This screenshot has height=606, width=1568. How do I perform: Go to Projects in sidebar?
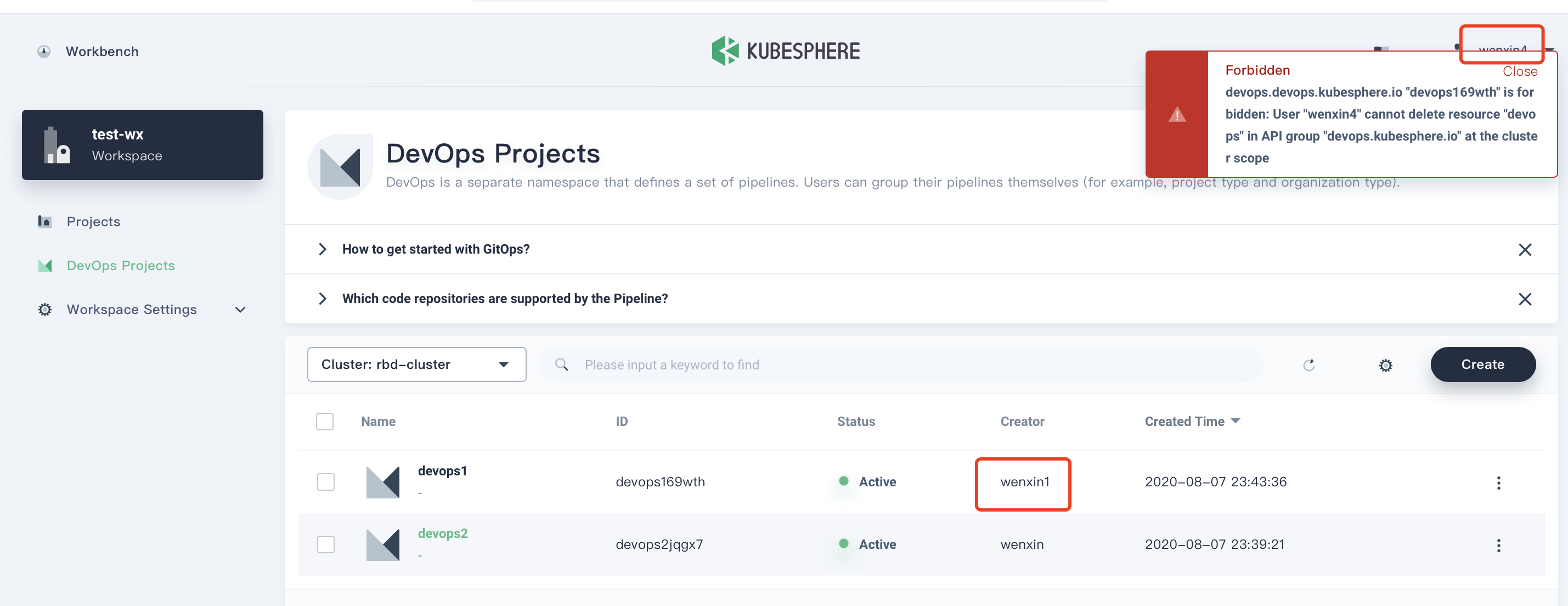click(93, 222)
